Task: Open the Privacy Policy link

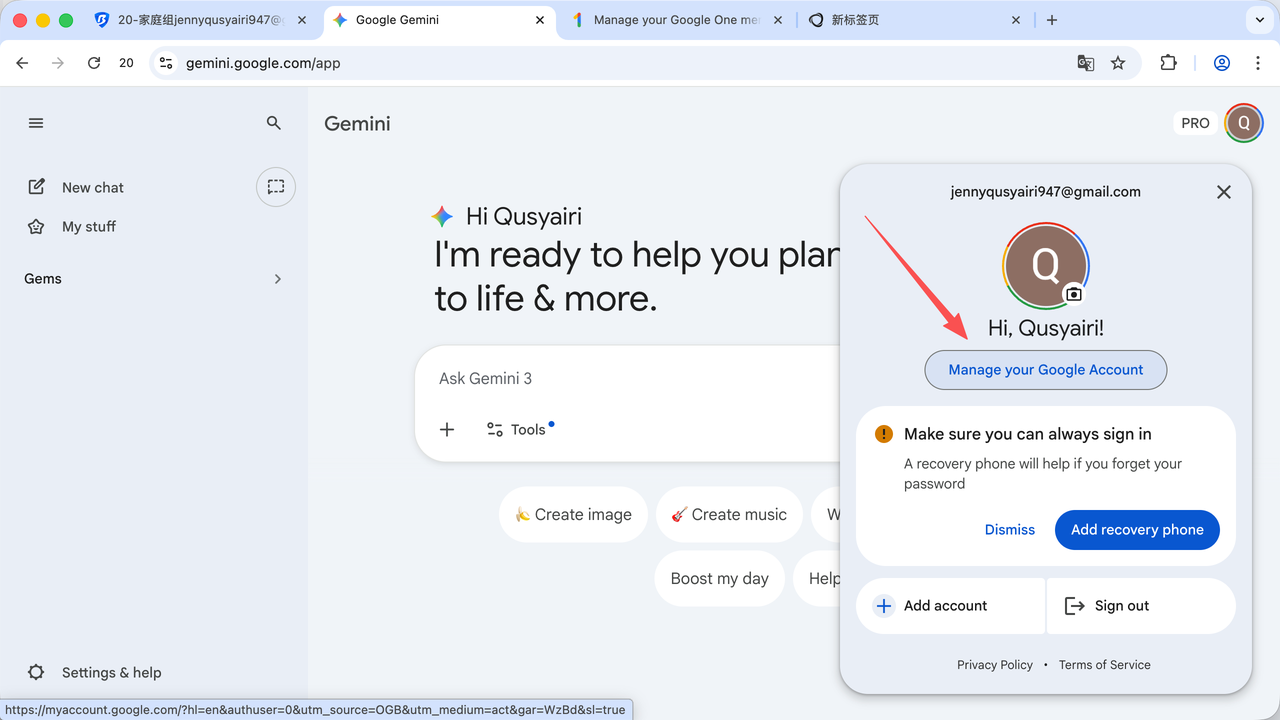Action: coord(994,665)
